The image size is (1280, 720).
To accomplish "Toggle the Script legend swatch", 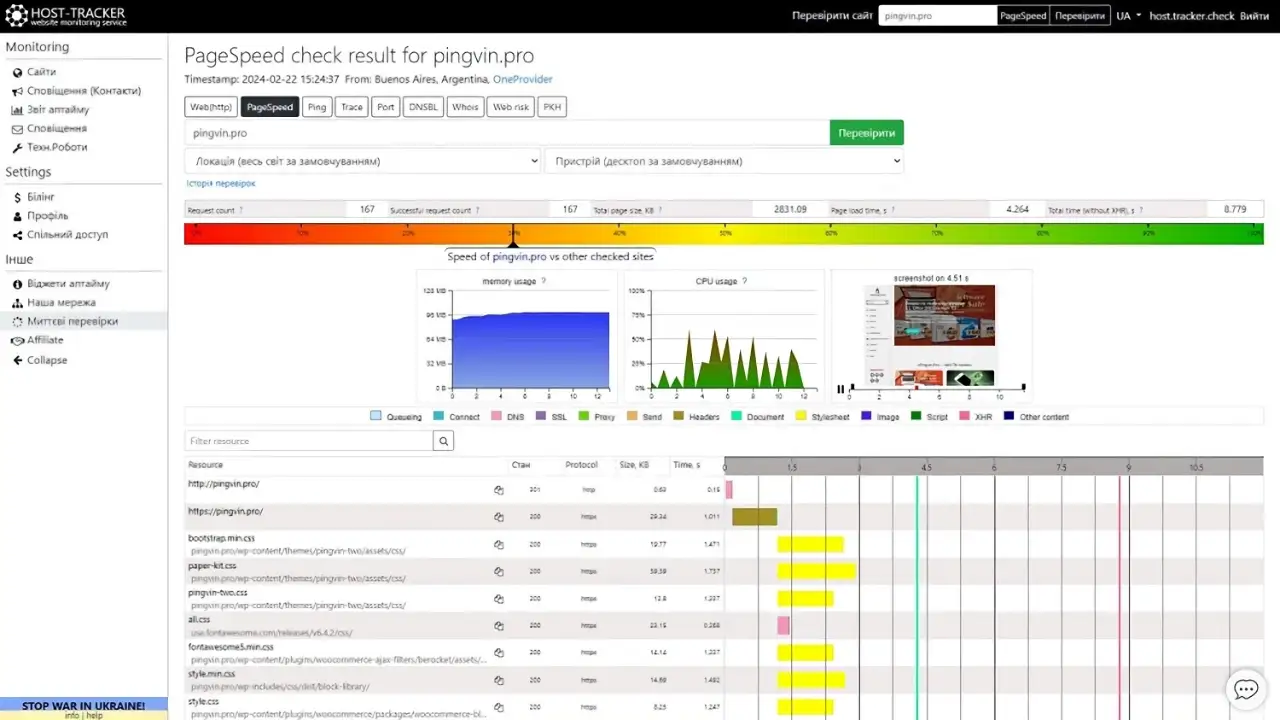I will (916, 416).
